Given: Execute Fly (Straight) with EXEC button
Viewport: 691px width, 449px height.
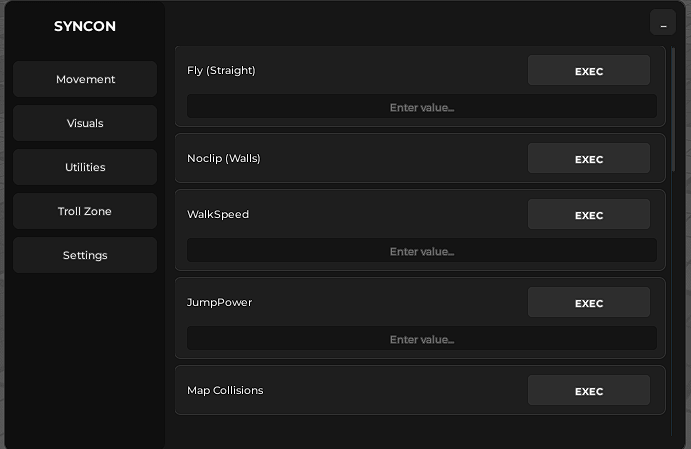Looking at the screenshot, I should coord(589,71).
